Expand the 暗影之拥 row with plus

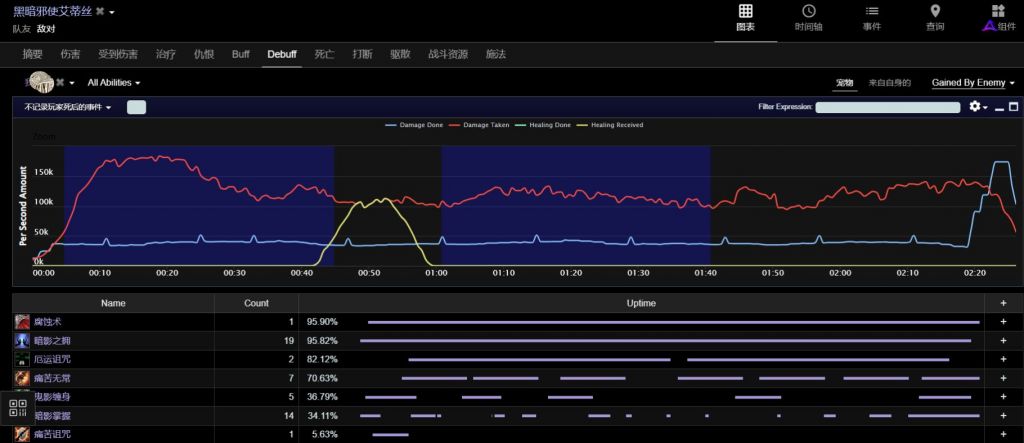tap(1002, 341)
